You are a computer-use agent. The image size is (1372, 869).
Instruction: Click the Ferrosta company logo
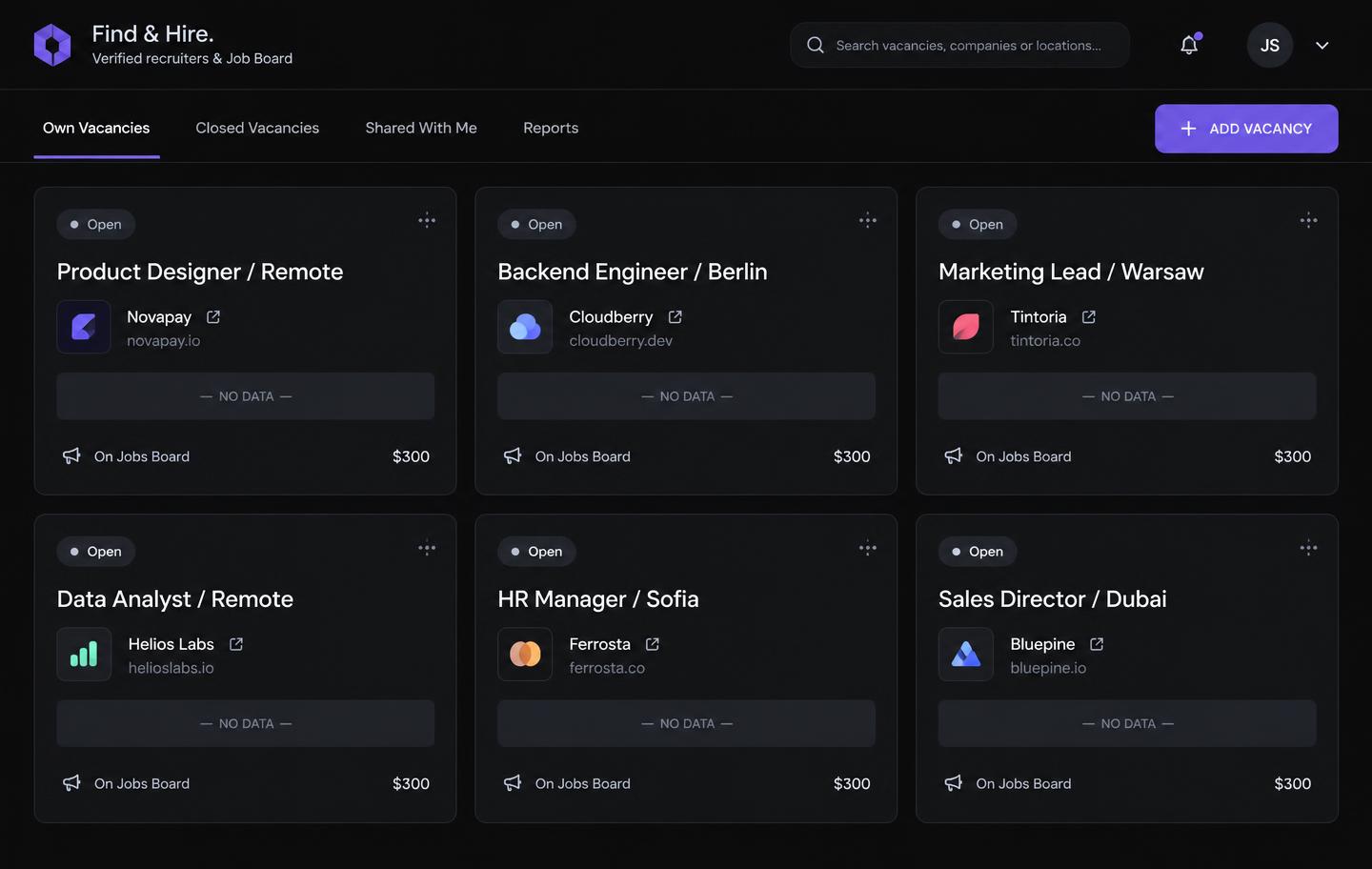[x=525, y=655]
